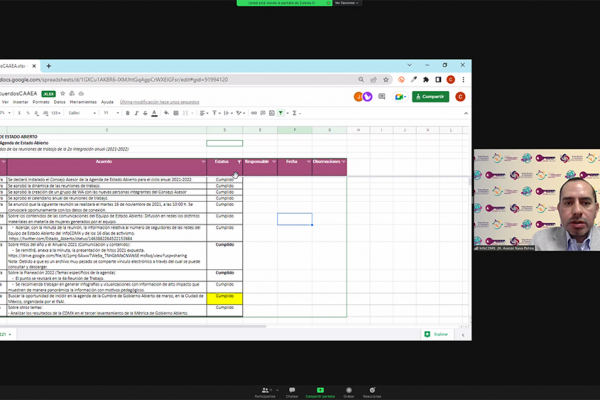Open the Estatus column filter dropdown
This screenshot has height=400, width=600.
[239, 162]
